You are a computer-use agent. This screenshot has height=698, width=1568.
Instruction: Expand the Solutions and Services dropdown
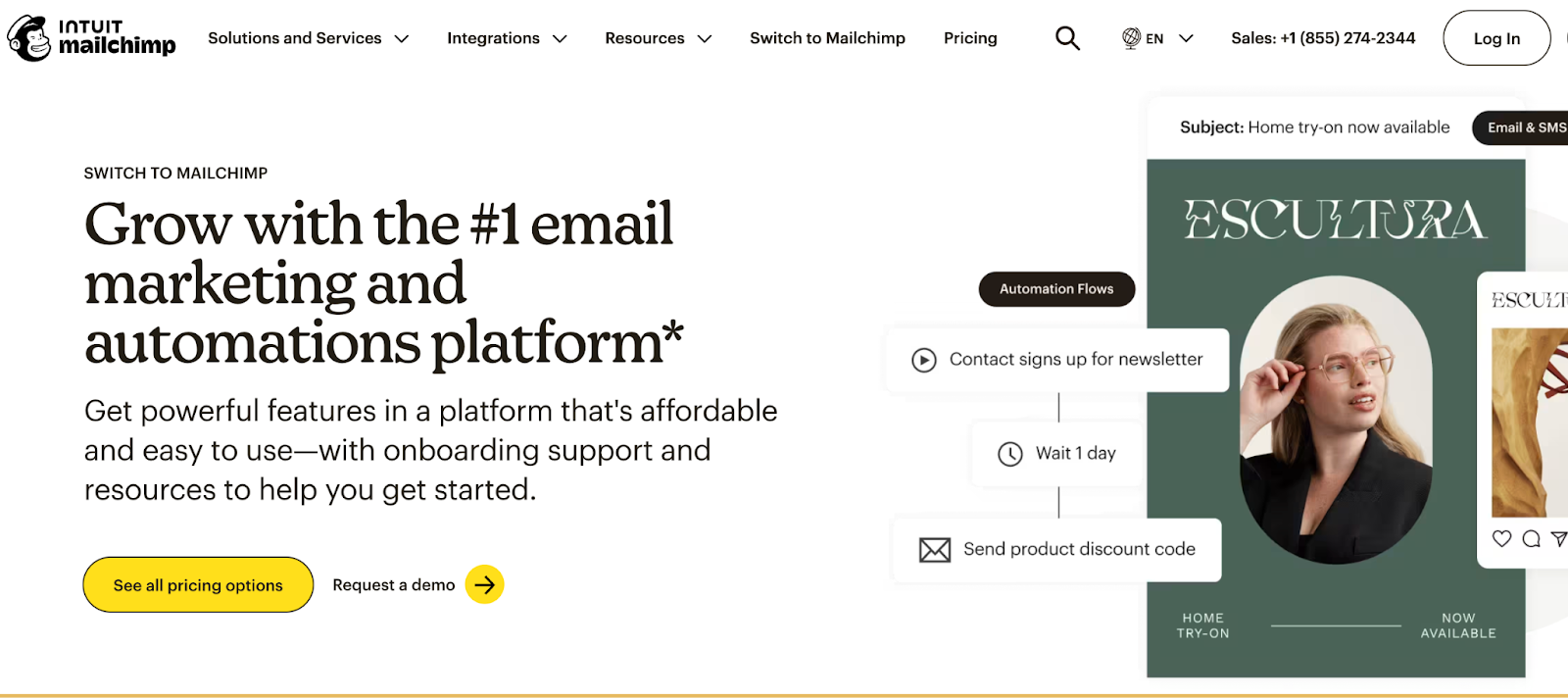pos(309,38)
